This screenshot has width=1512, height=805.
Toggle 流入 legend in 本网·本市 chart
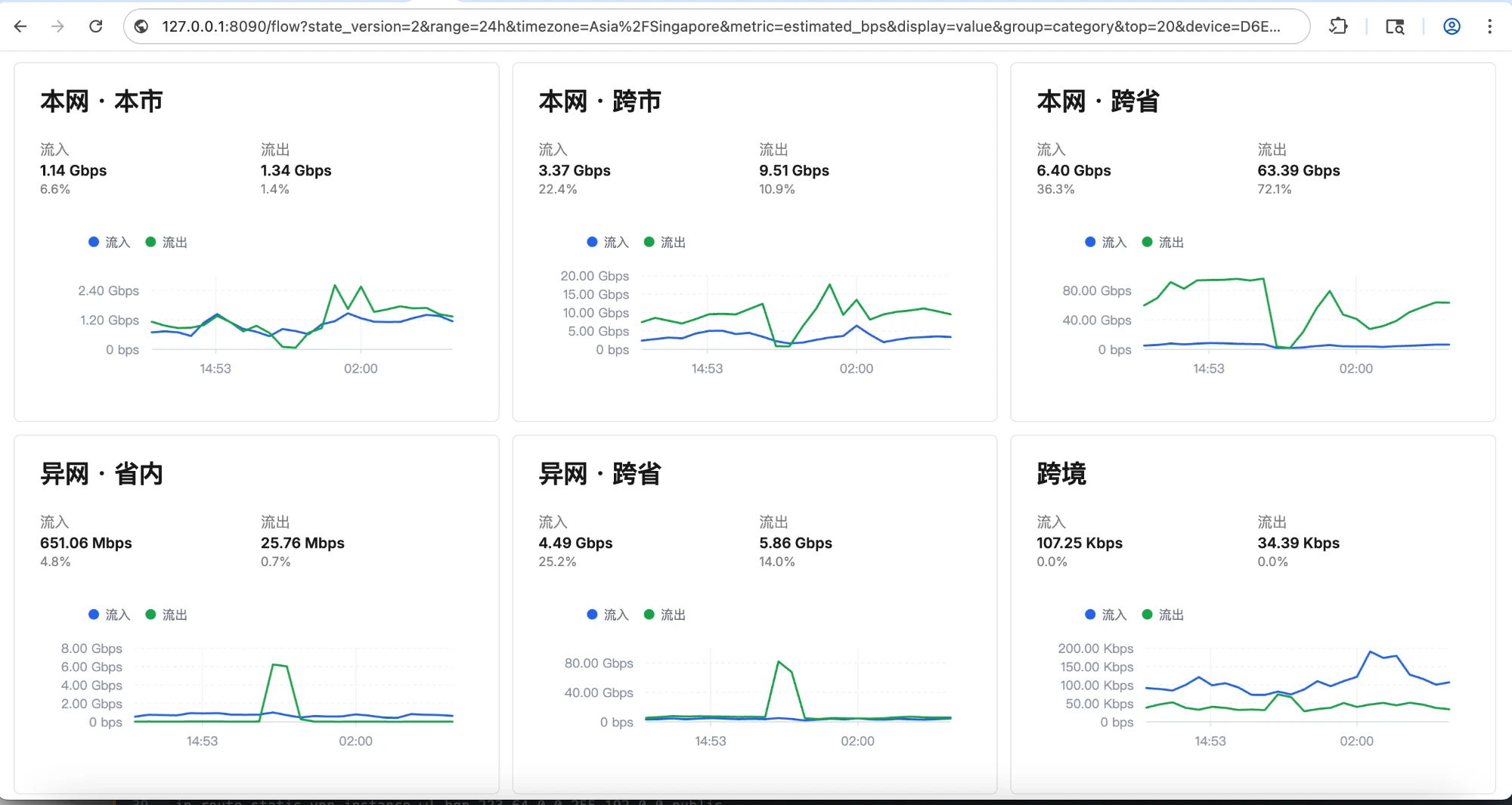110,242
